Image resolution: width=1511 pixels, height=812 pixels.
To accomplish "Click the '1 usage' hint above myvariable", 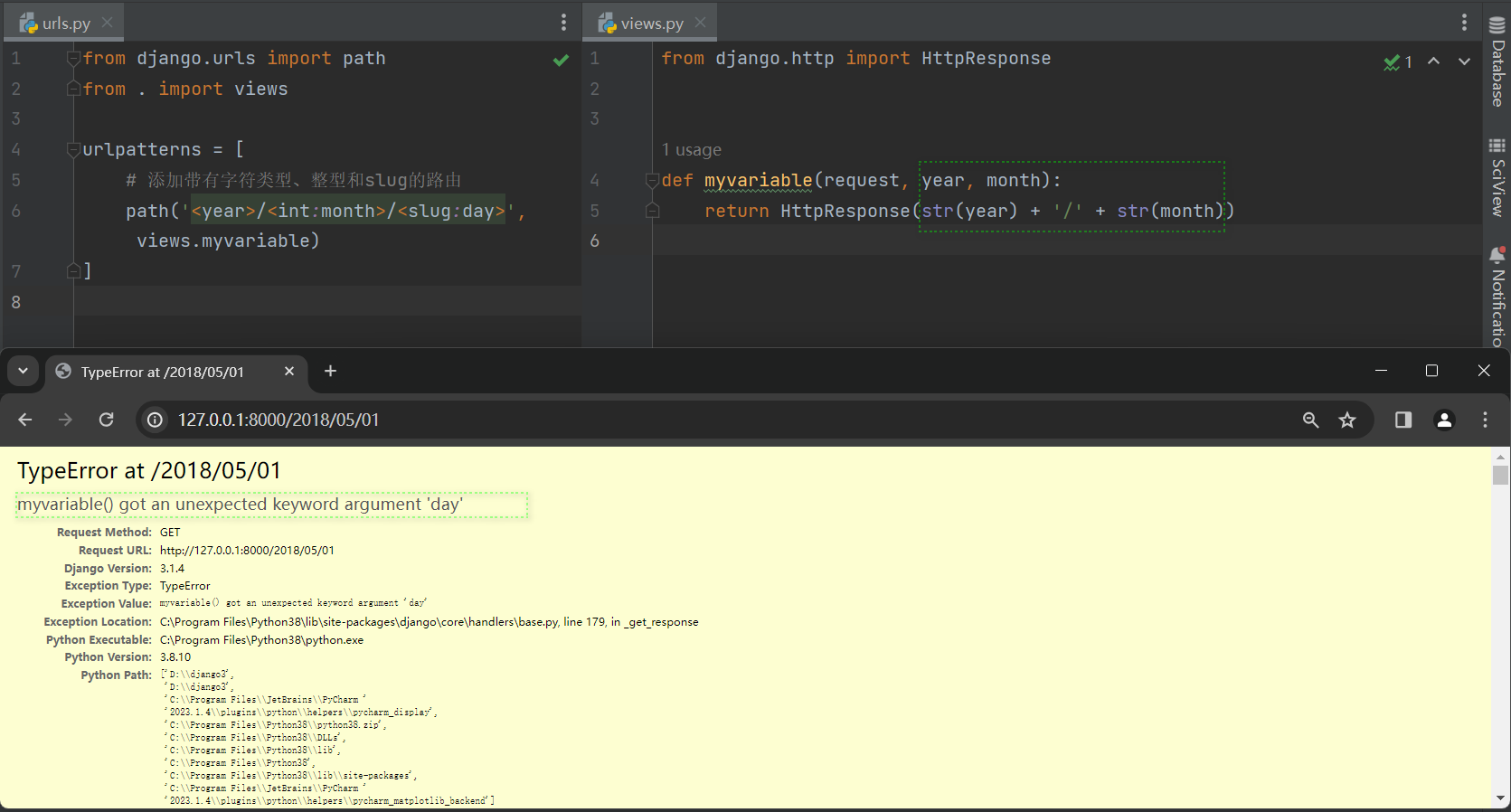I will click(691, 149).
